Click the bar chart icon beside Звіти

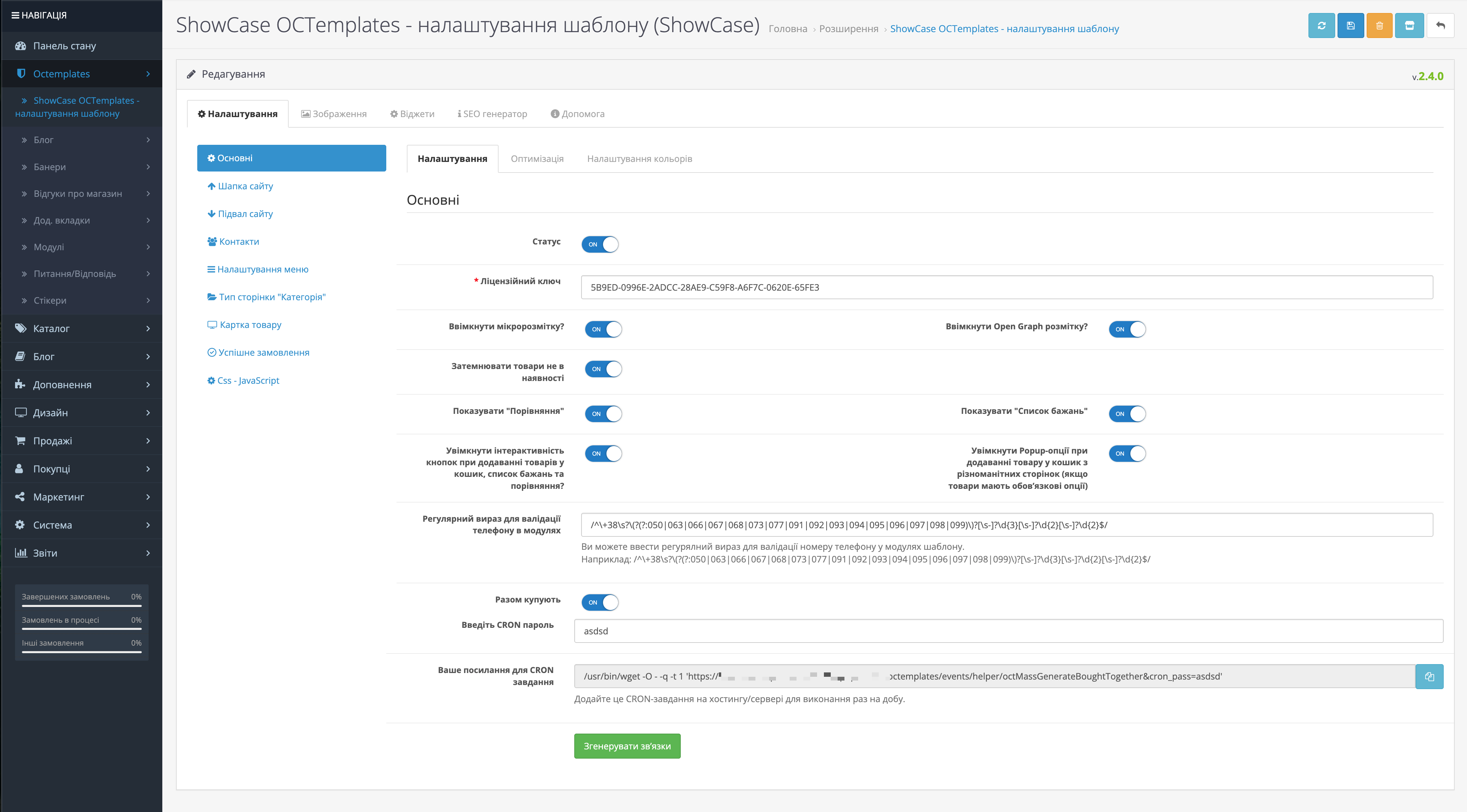21,552
